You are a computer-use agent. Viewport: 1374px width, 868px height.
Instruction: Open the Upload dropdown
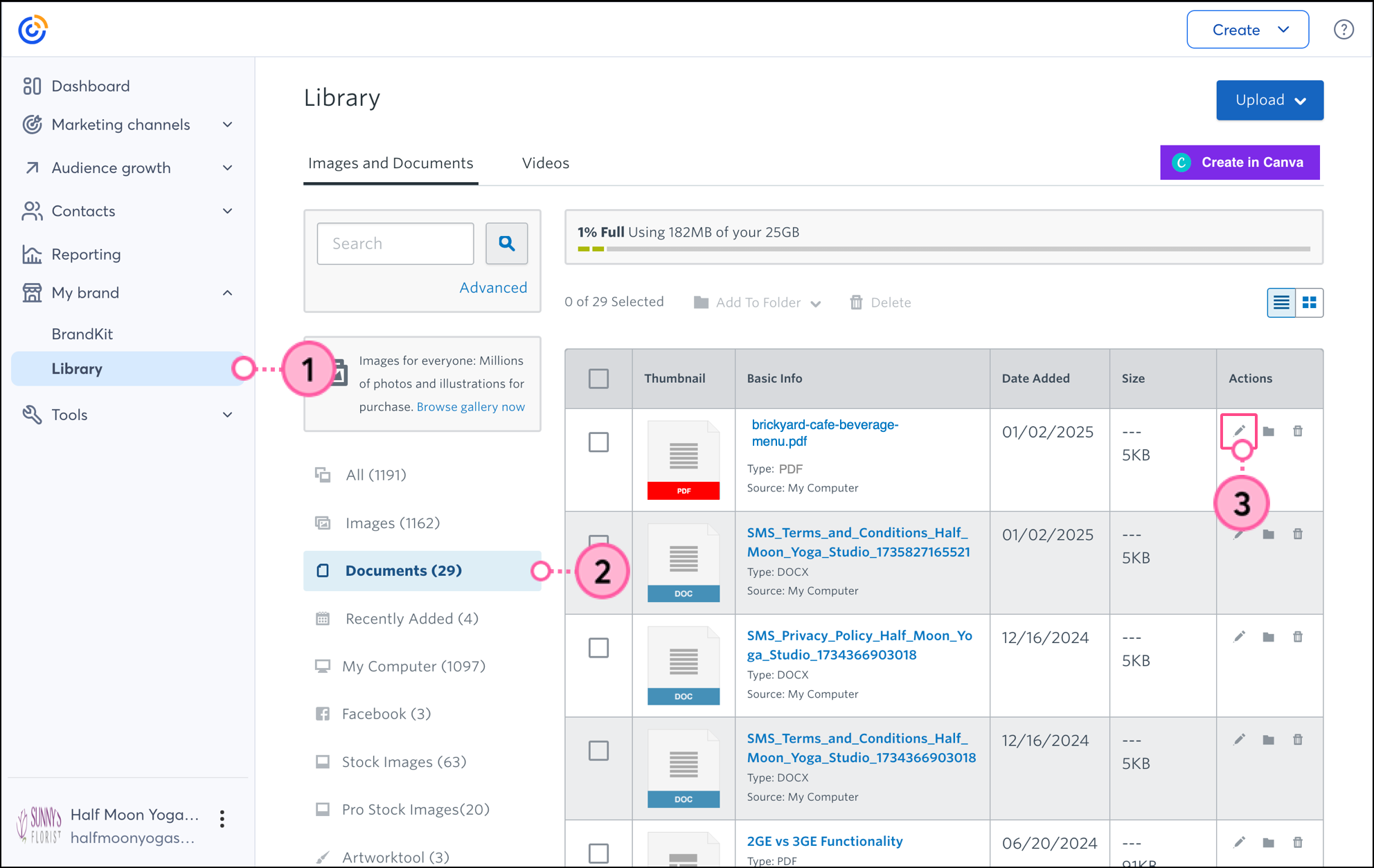[1269, 100]
